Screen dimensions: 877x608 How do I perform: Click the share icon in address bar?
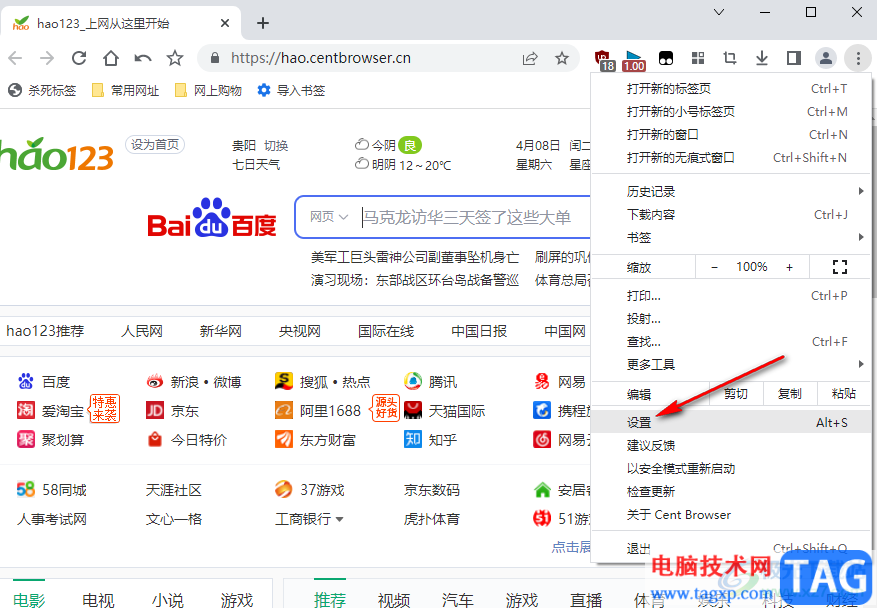pos(530,58)
